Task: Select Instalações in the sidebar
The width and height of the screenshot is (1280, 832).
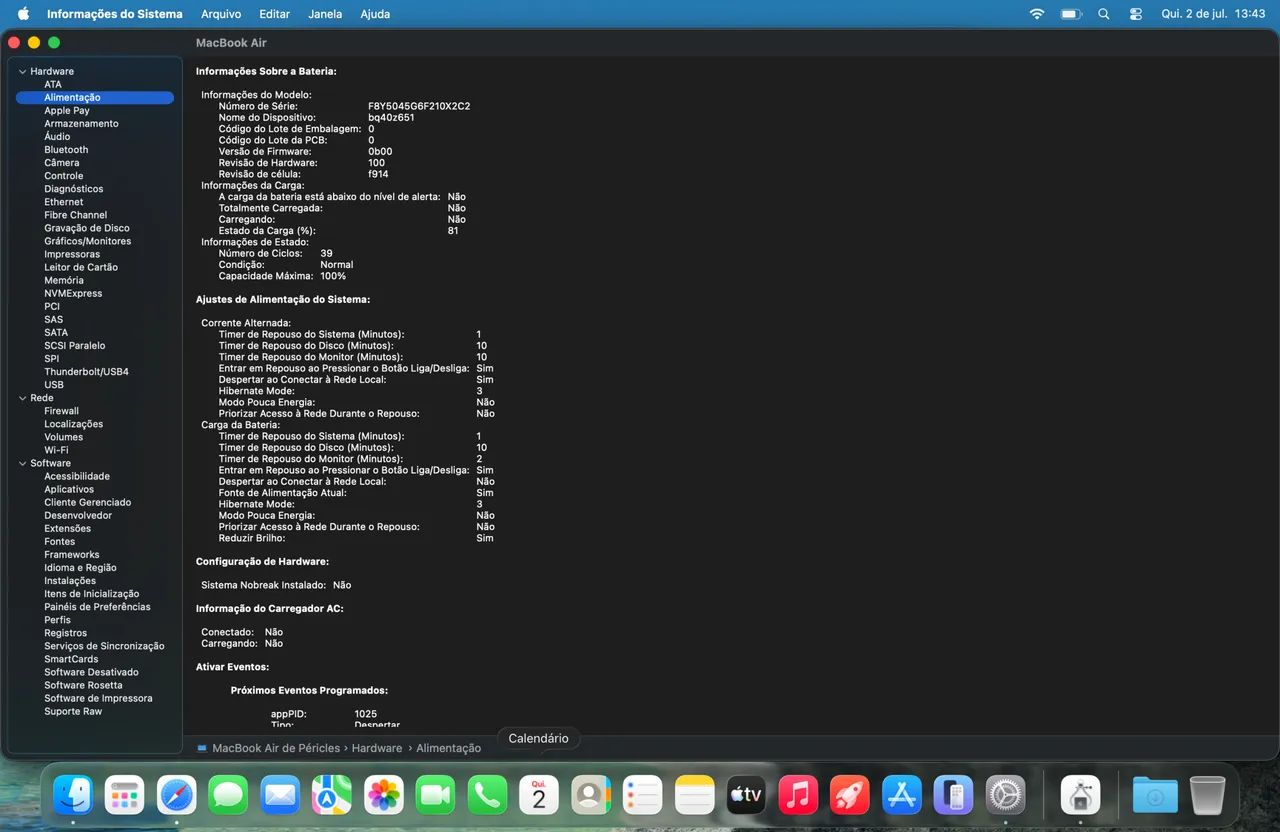Action: pyautogui.click(x=70, y=581)
